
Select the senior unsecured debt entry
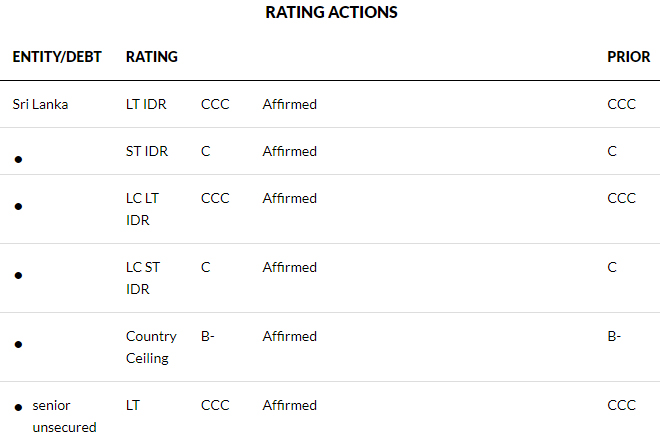(x=64, y=416)
